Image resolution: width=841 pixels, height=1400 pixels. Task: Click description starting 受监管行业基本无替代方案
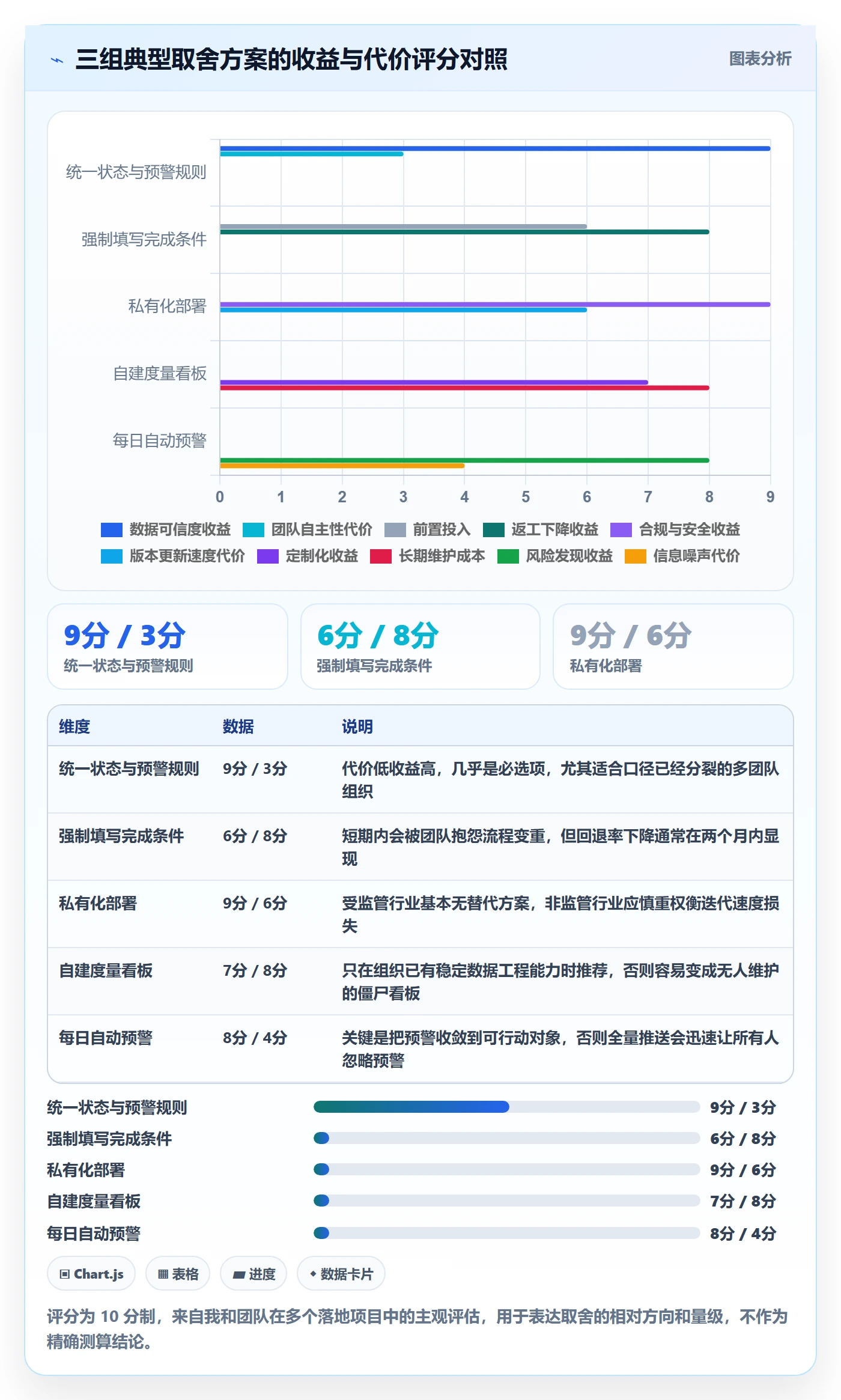[560, 915]
